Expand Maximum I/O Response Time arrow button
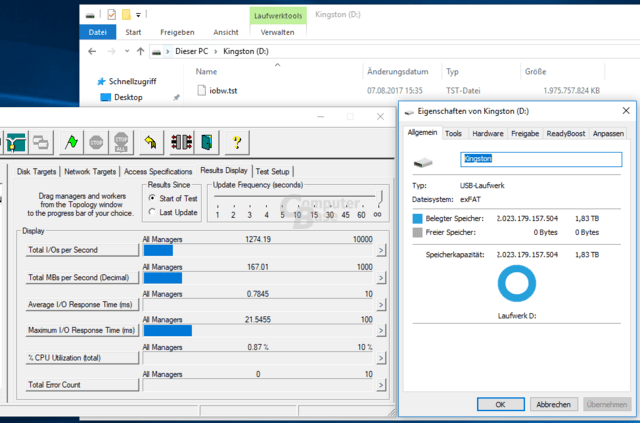This screenshot has height=423, width=640. click(x=381, y=330)
